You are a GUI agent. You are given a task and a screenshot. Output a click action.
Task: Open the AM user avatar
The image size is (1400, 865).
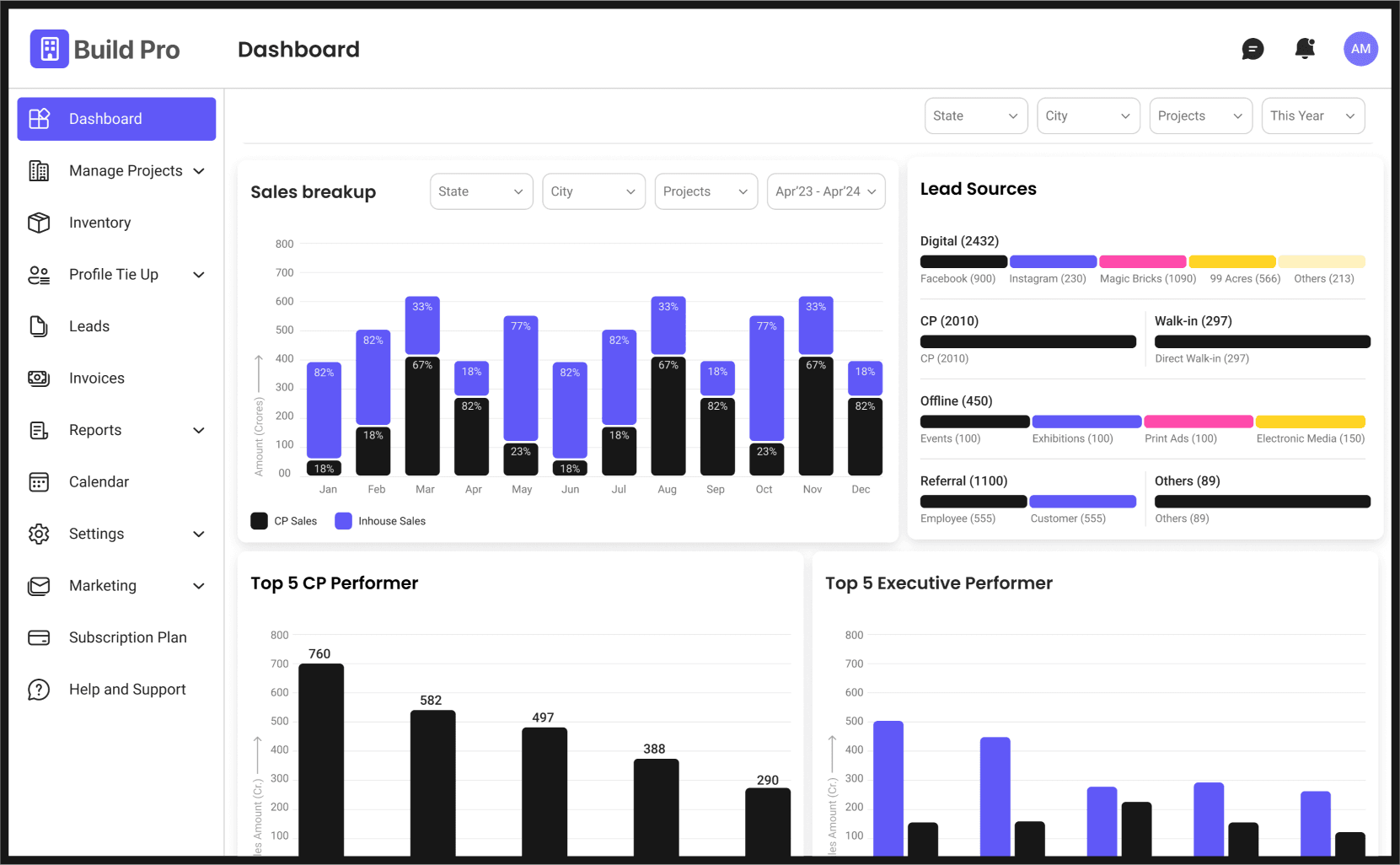click(1360, 49)
